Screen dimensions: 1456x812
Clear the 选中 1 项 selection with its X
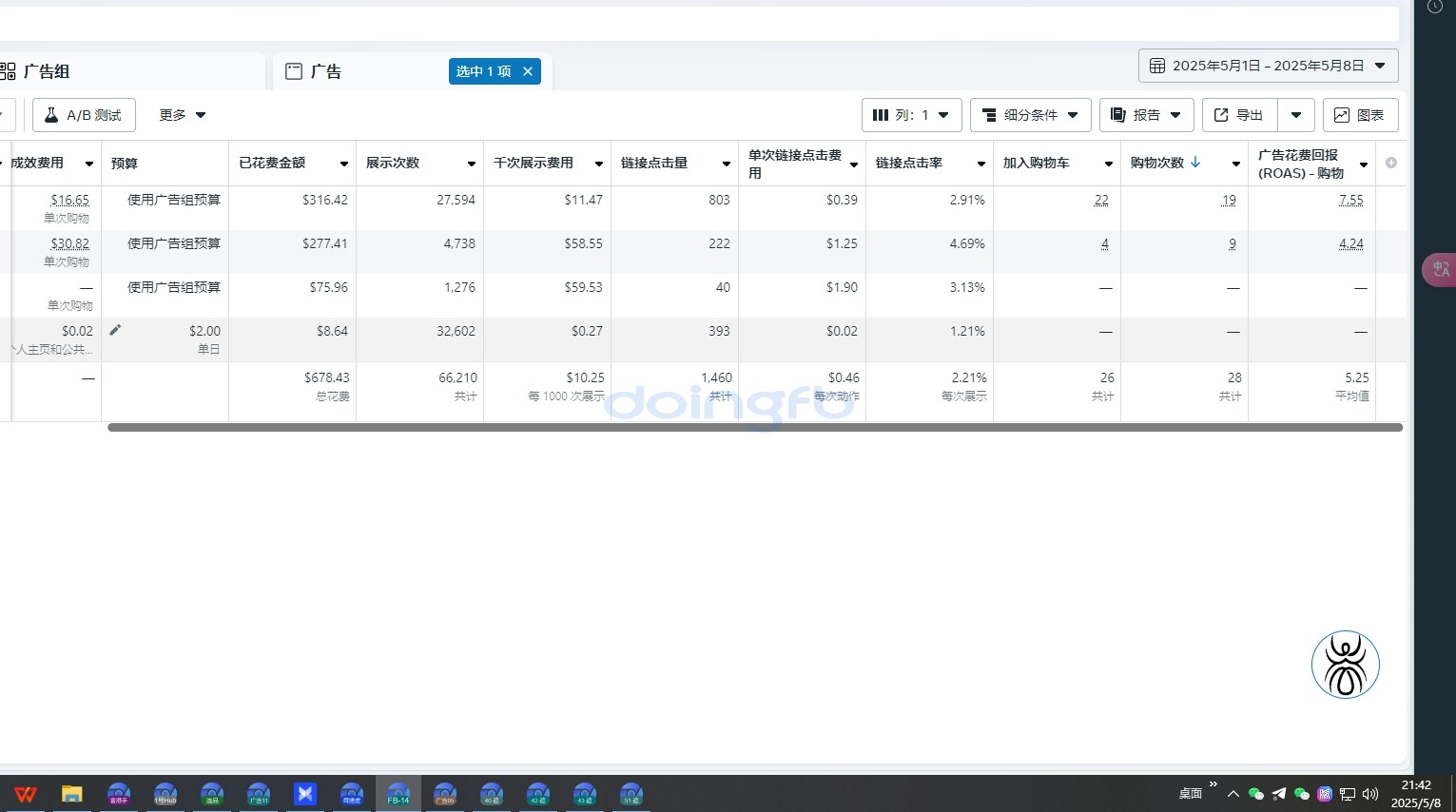coord(528,71)
